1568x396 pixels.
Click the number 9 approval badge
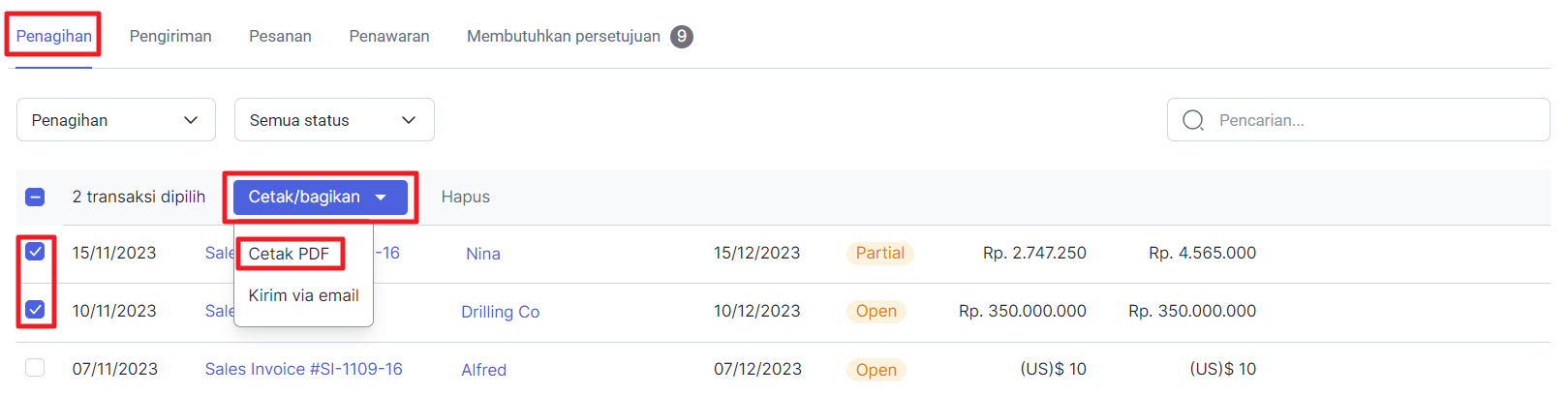click(682, 37)
